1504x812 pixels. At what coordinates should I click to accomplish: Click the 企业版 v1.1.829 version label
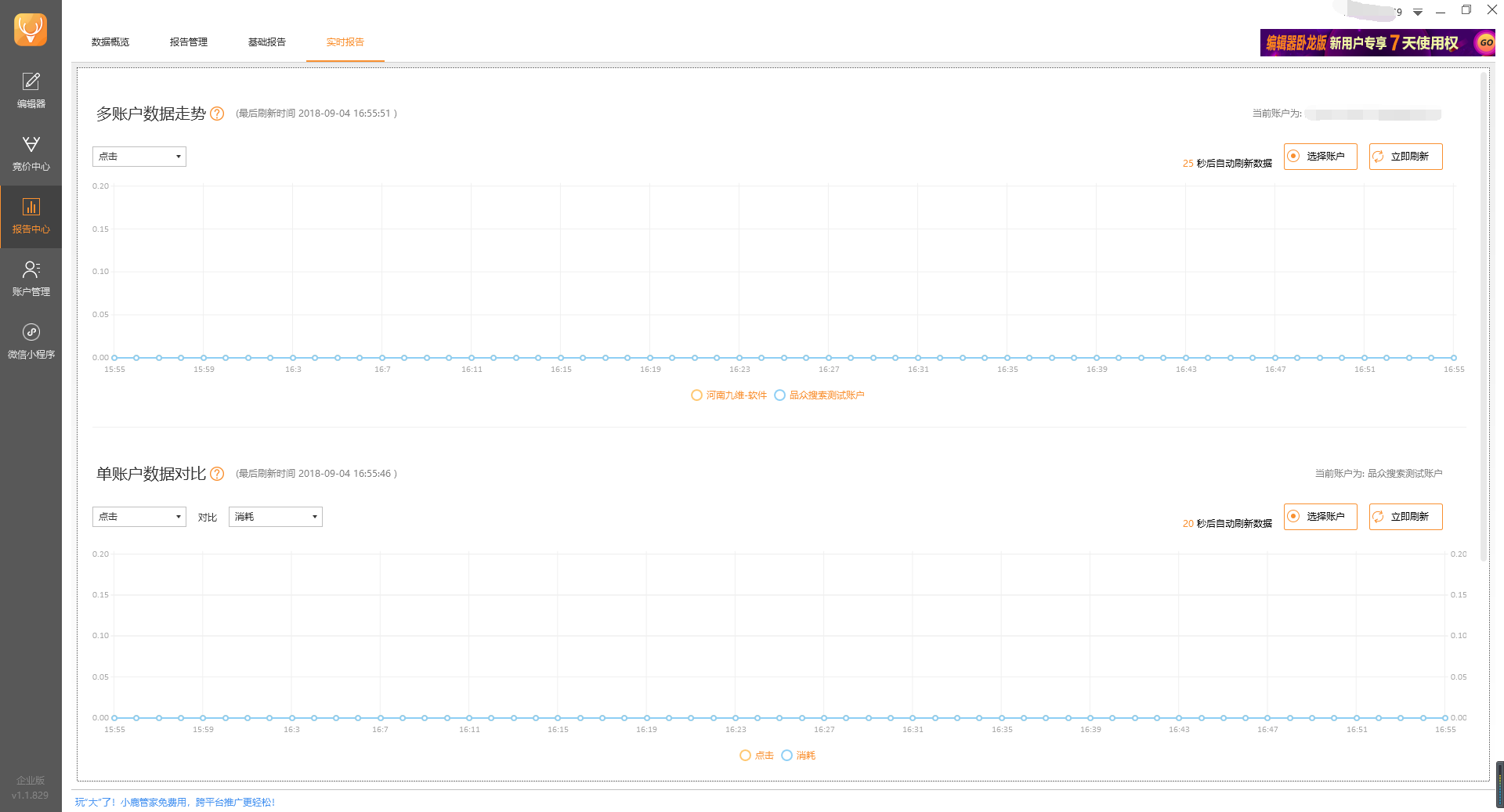click(31, 788)
